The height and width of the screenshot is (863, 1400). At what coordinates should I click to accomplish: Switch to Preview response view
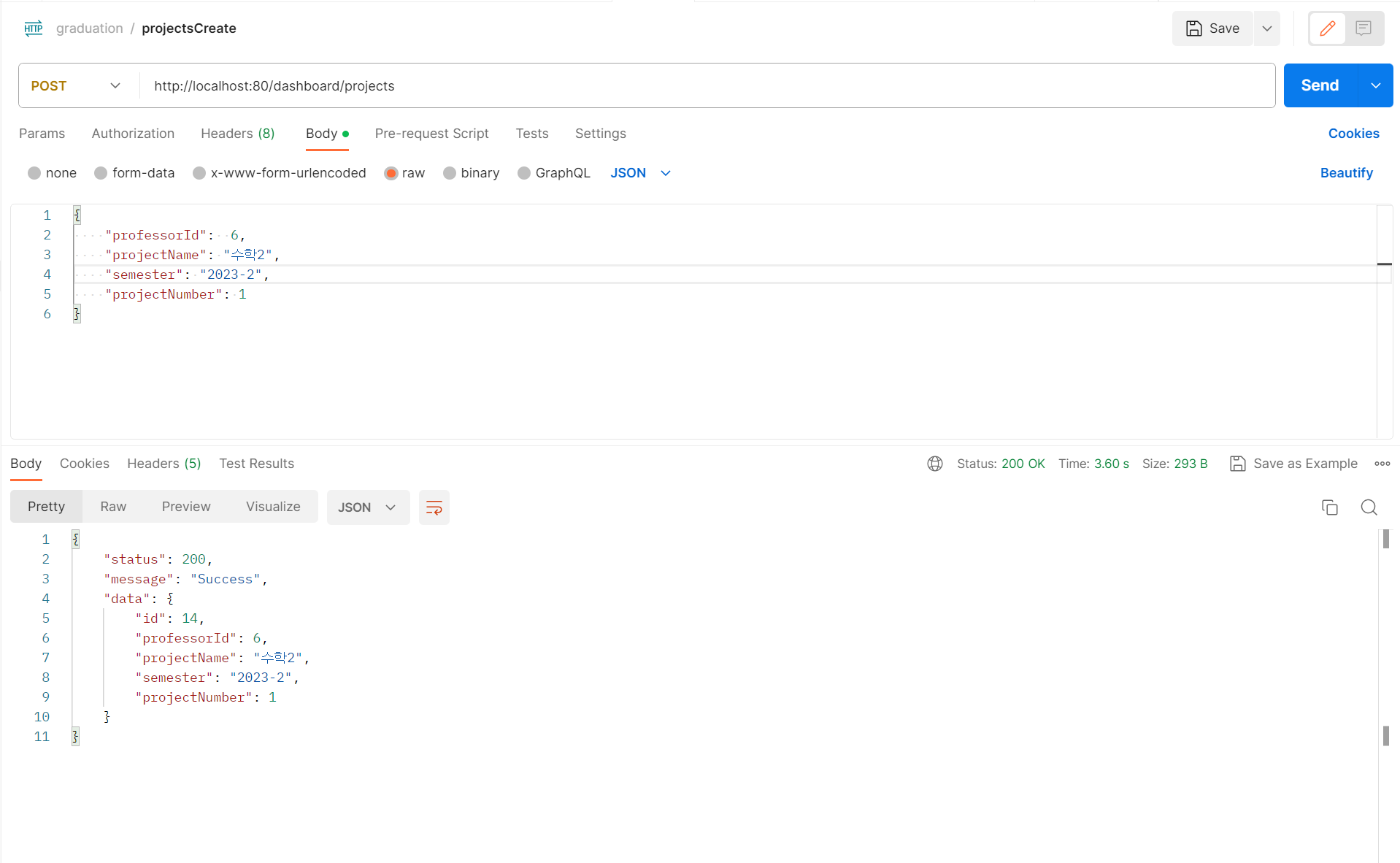tap(186, 507)
